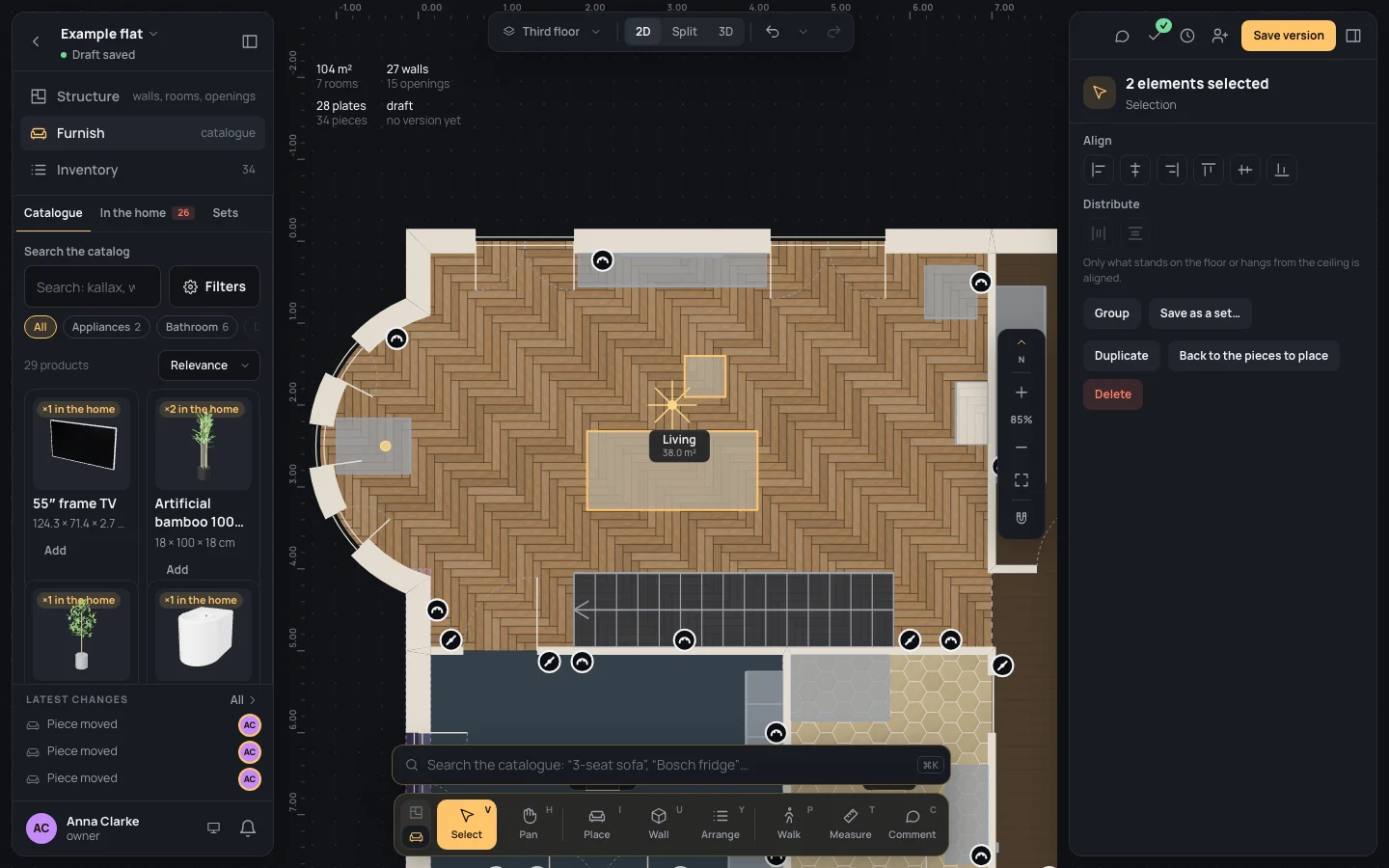Screen dimensions: 1389x868
Task: Click the Pan hand tool
Action: coord(529,825)
